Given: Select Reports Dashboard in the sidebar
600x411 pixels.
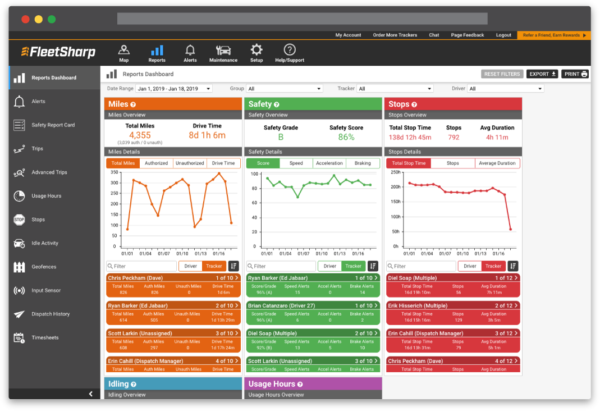Looking at the screenshot, I should click(x=54, y=78).
